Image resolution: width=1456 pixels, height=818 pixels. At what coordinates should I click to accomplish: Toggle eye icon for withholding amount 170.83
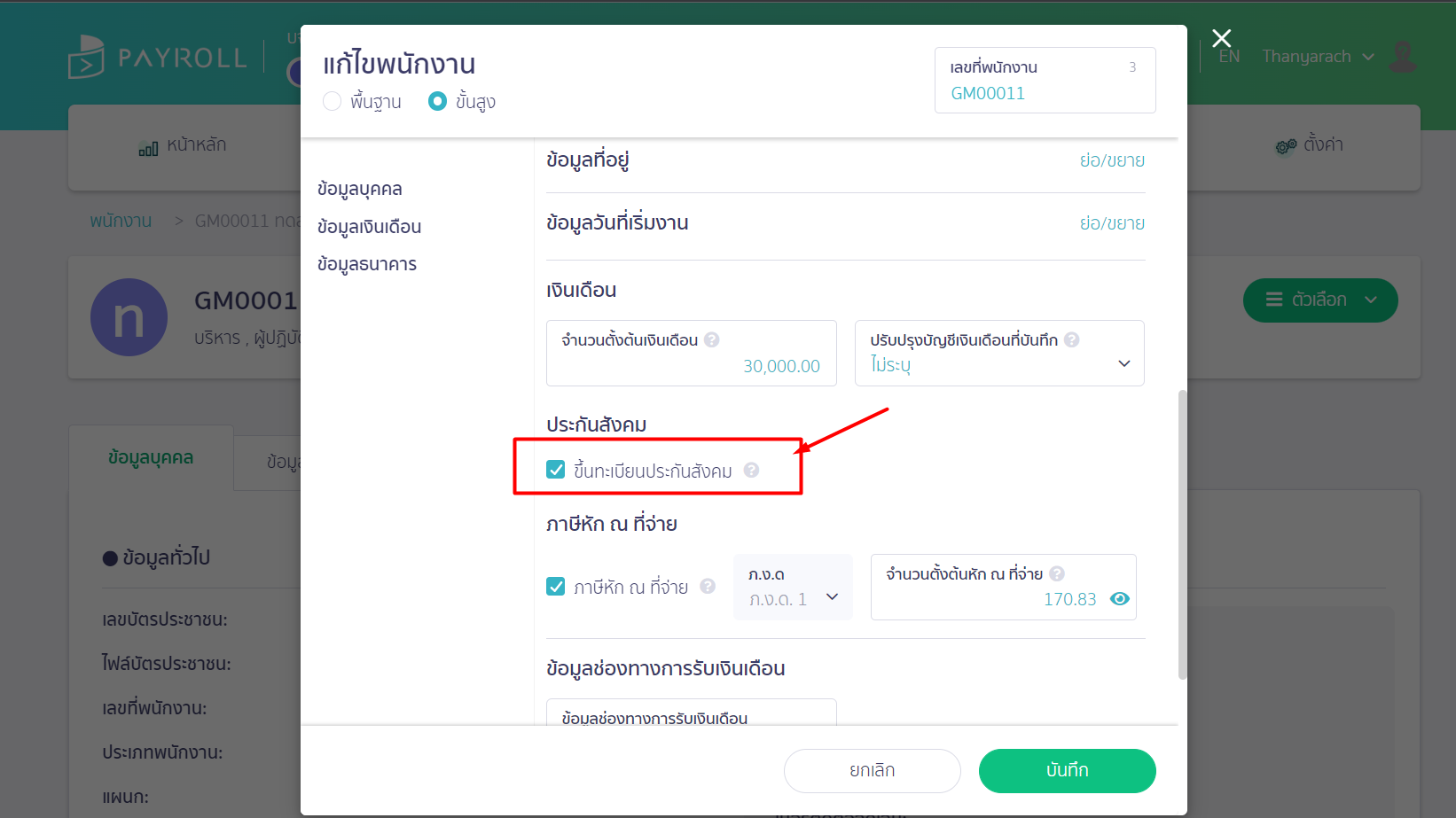point(1120,599)
